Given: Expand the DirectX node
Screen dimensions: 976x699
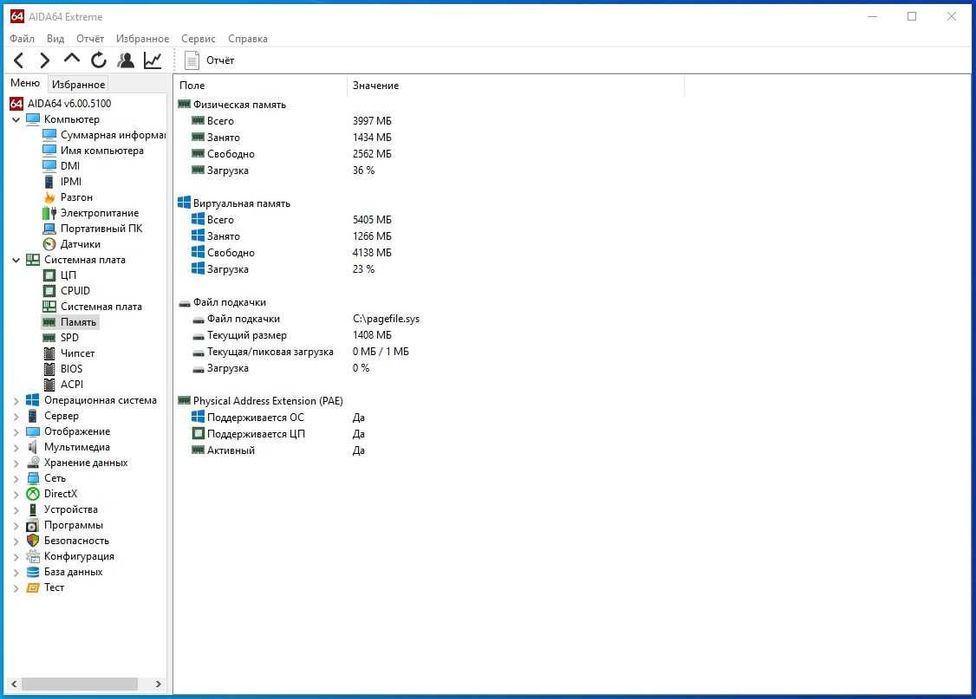Looking at the screenshot, I should 16,494.
